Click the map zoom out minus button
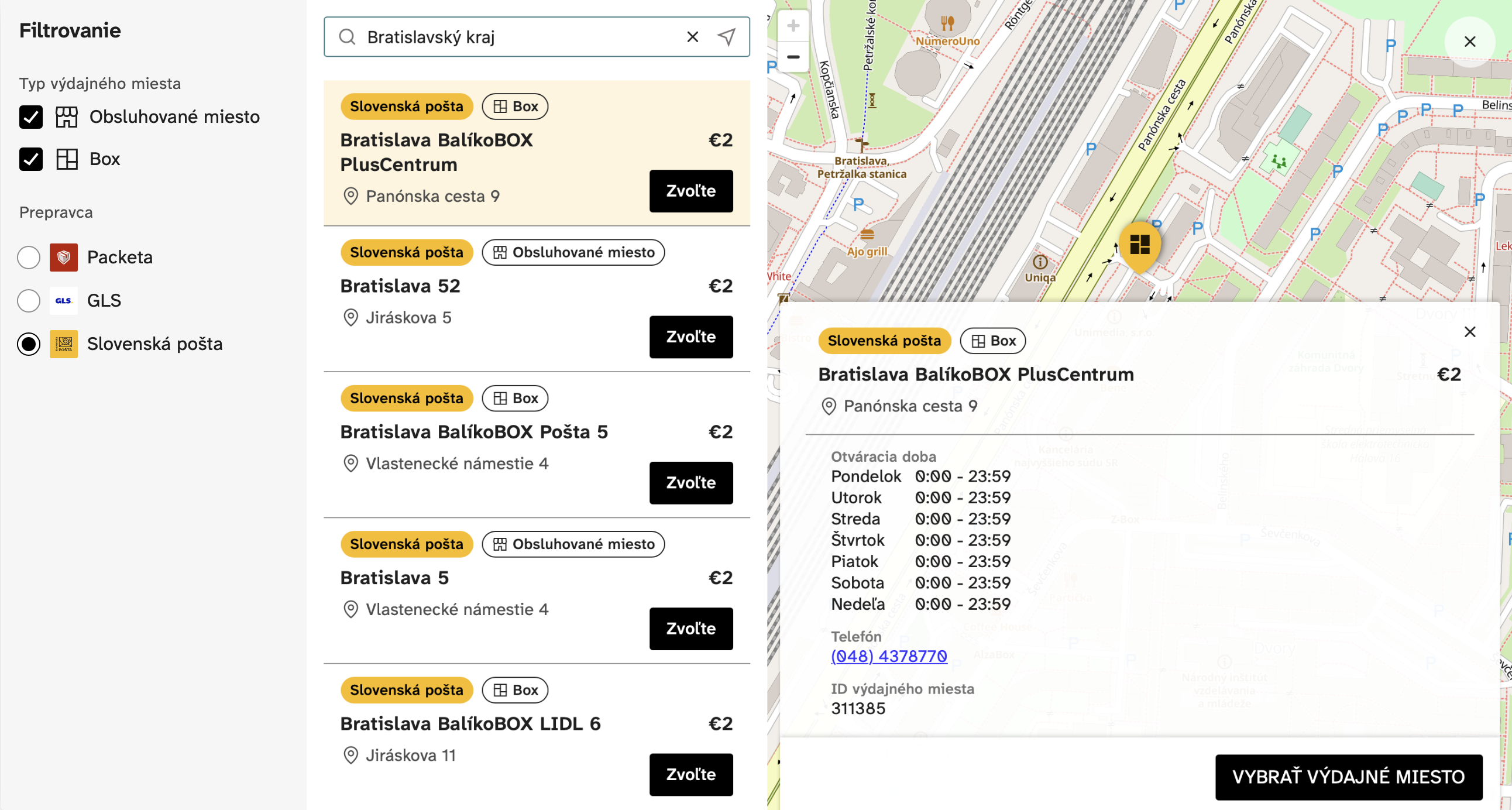 click(793, 57)
